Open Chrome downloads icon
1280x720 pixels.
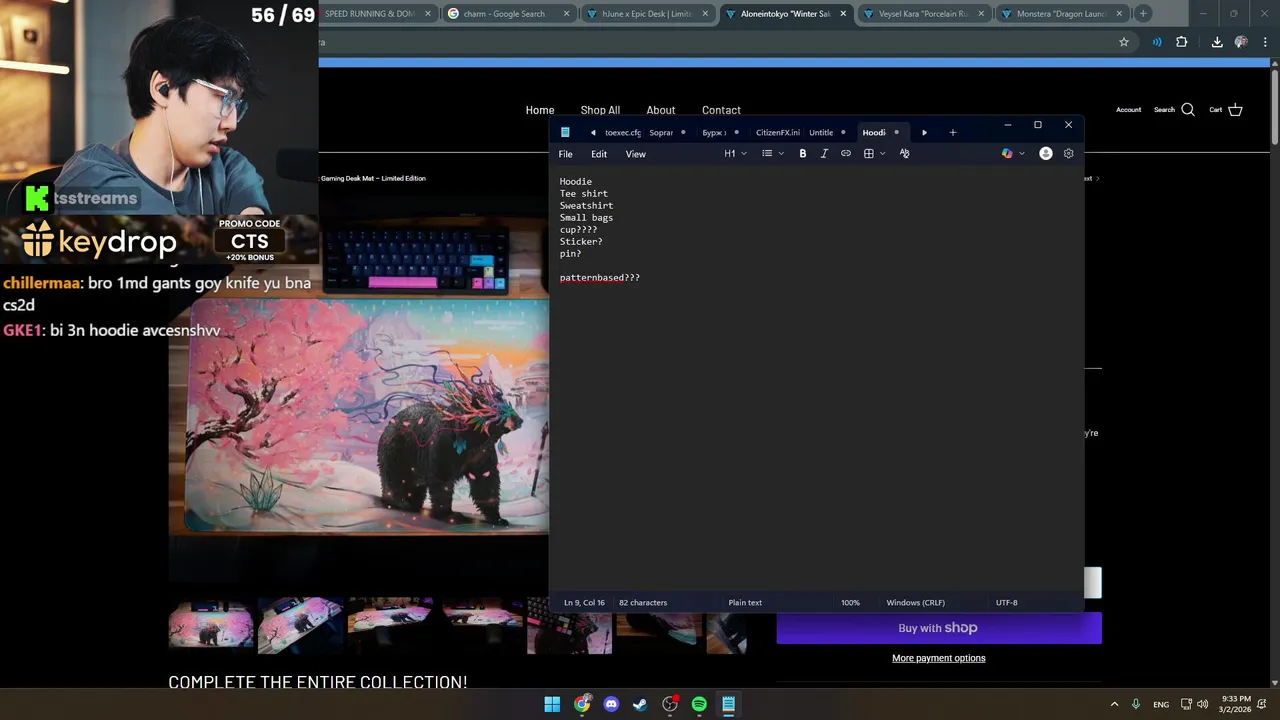coord(1217,42)
